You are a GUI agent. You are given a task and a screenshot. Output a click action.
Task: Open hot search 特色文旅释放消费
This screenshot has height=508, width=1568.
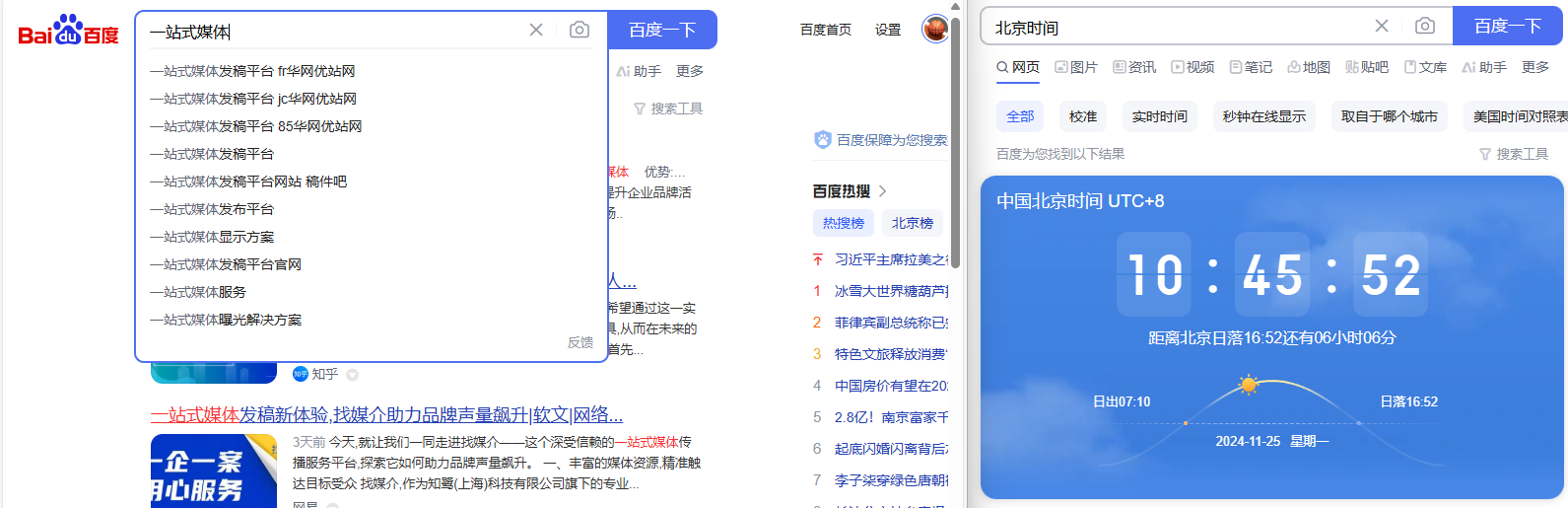click(891, 354)
